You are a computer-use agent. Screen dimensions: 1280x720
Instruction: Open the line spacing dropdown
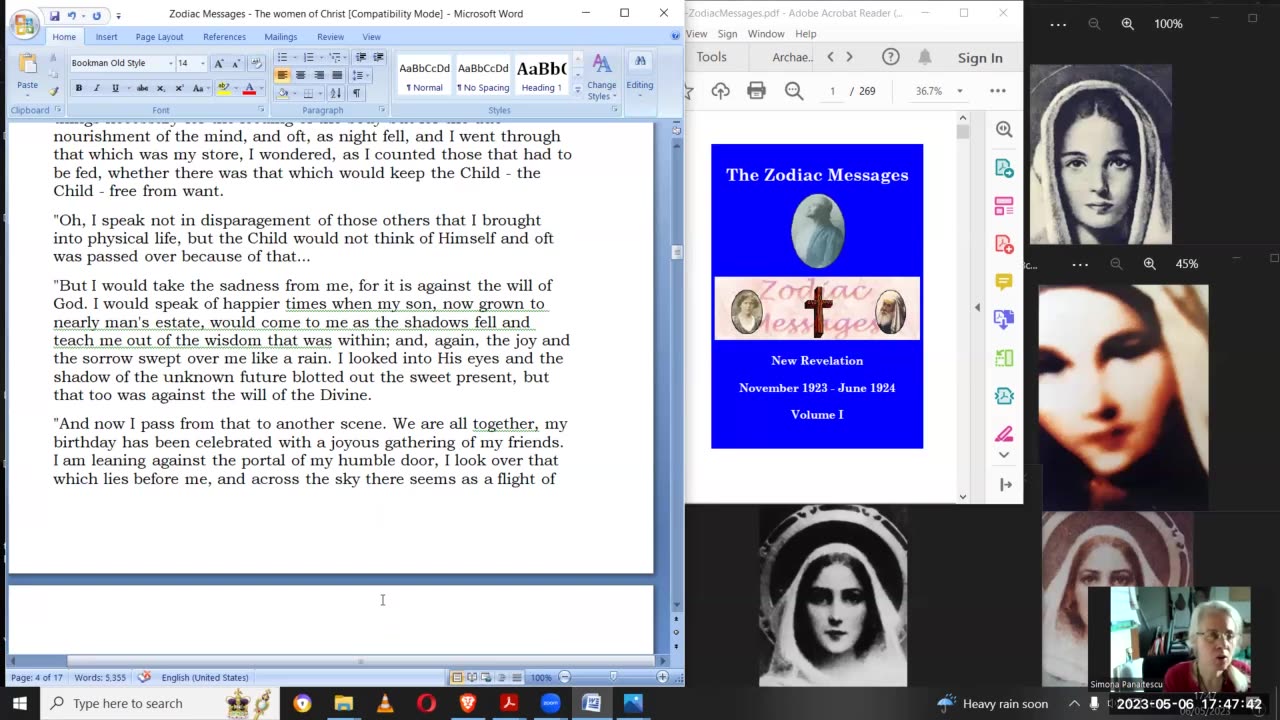click(x=361, y=75)
